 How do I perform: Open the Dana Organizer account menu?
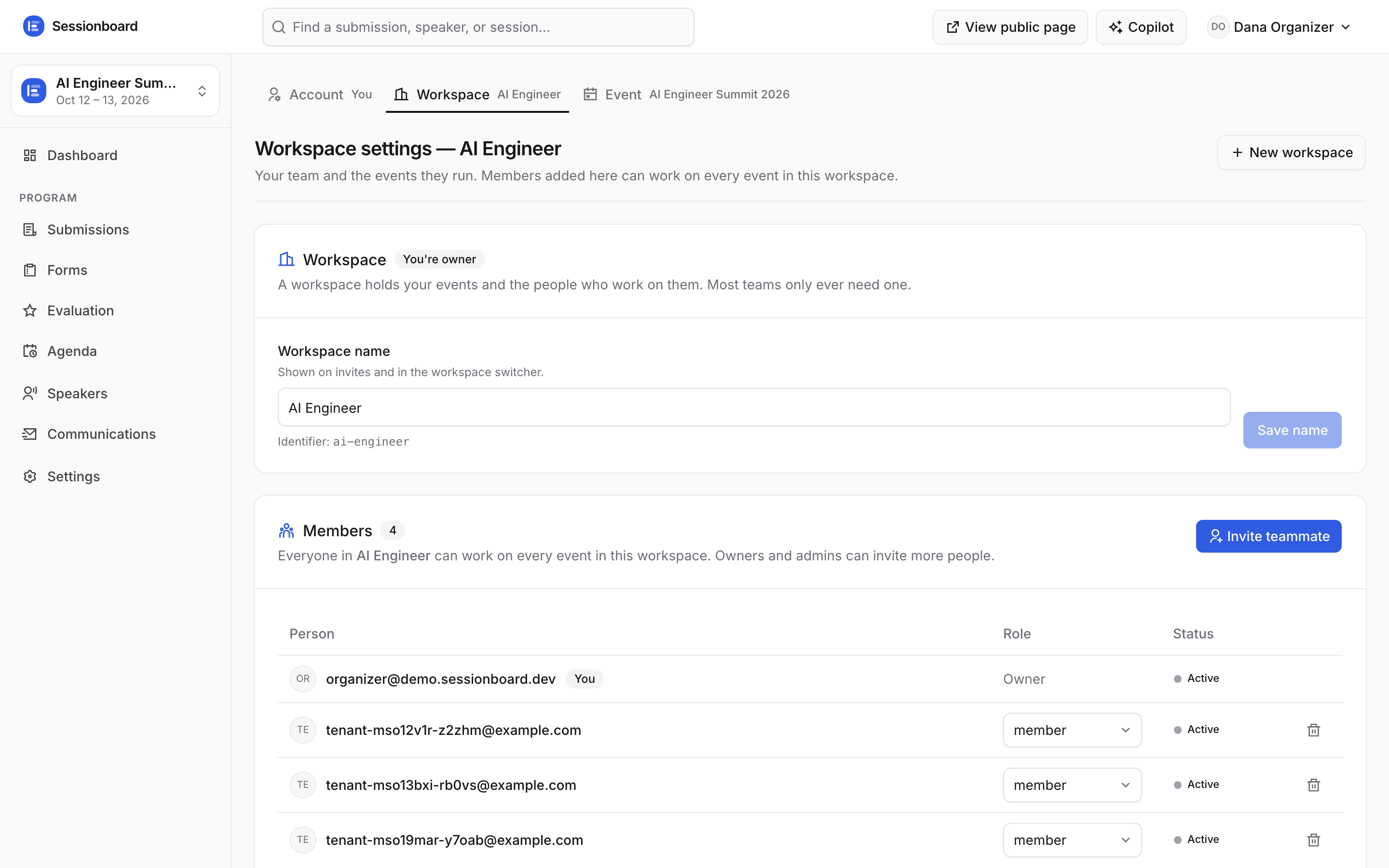(1279, 27)
